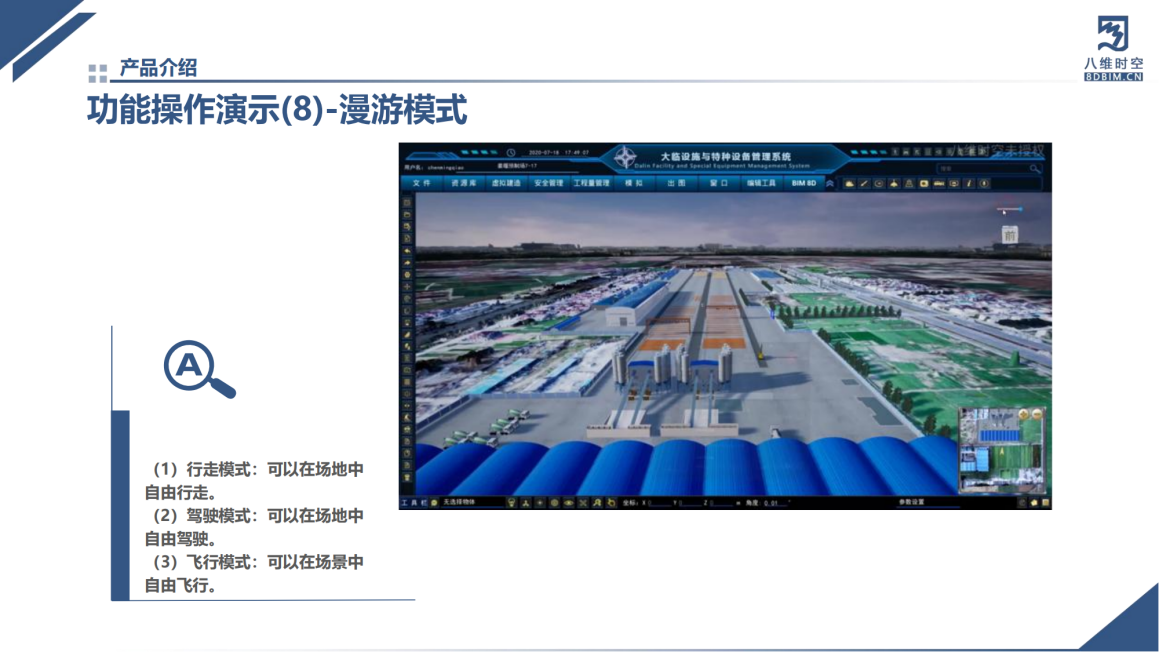This screenshot has width=1159, height=652.
Task: Click the lightbulb icon in bottom toolbar
Action: coord(512,502)
